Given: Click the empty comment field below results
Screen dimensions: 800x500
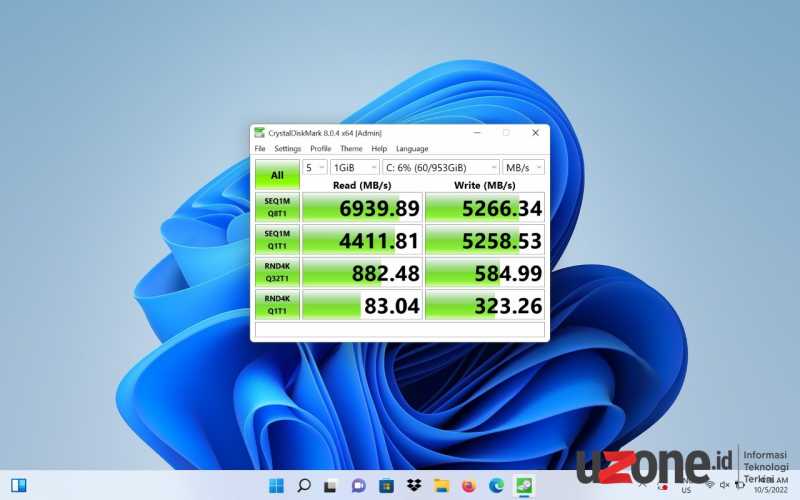Looking at the screenshot, I should pos(399,330).
